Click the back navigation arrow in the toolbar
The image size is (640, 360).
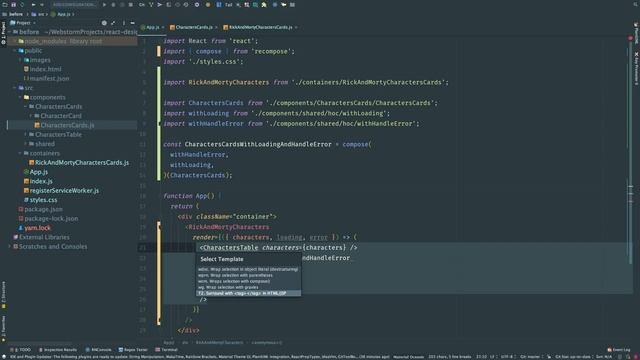[33, 4]
